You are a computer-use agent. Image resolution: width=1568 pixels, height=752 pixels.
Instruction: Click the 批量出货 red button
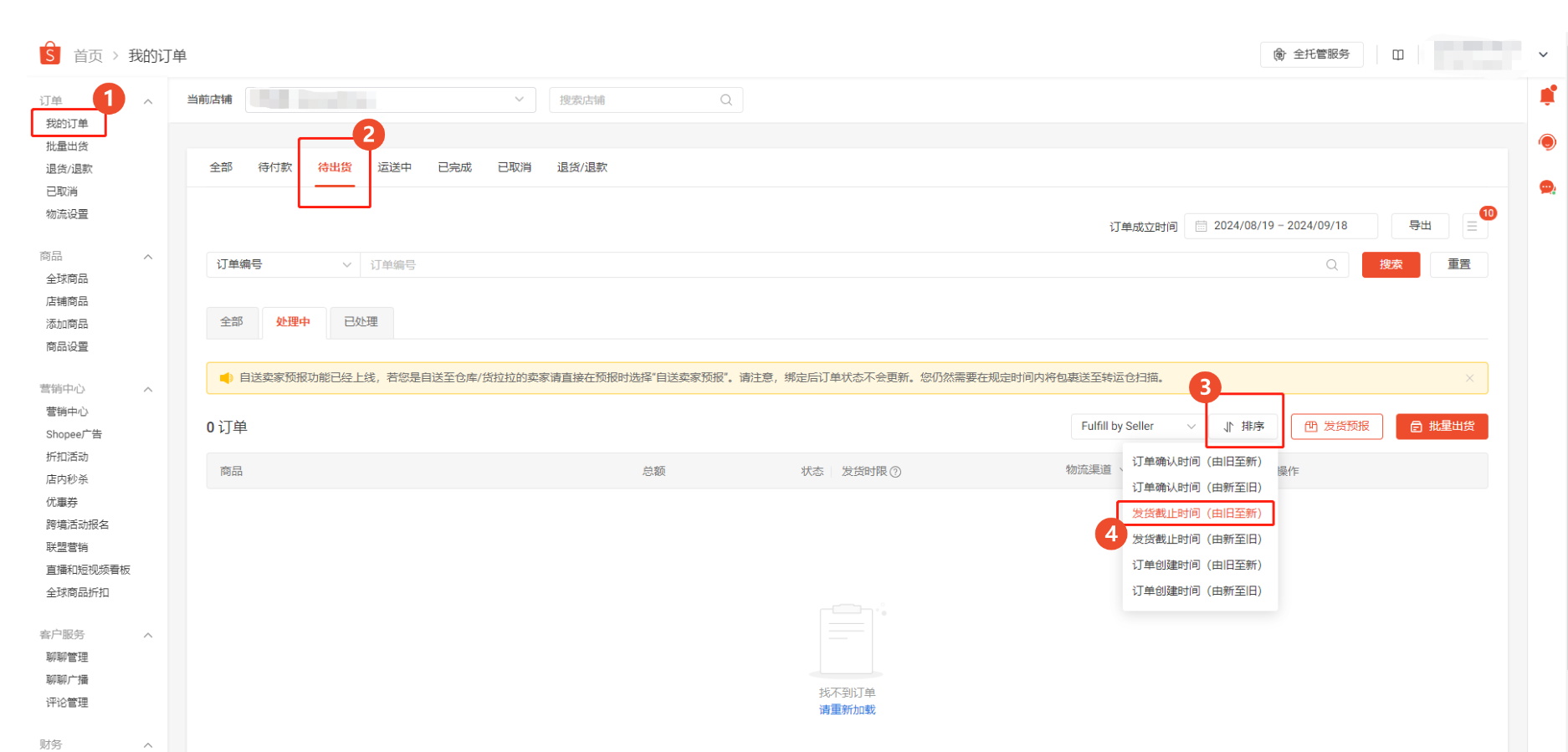point(1442,427)
